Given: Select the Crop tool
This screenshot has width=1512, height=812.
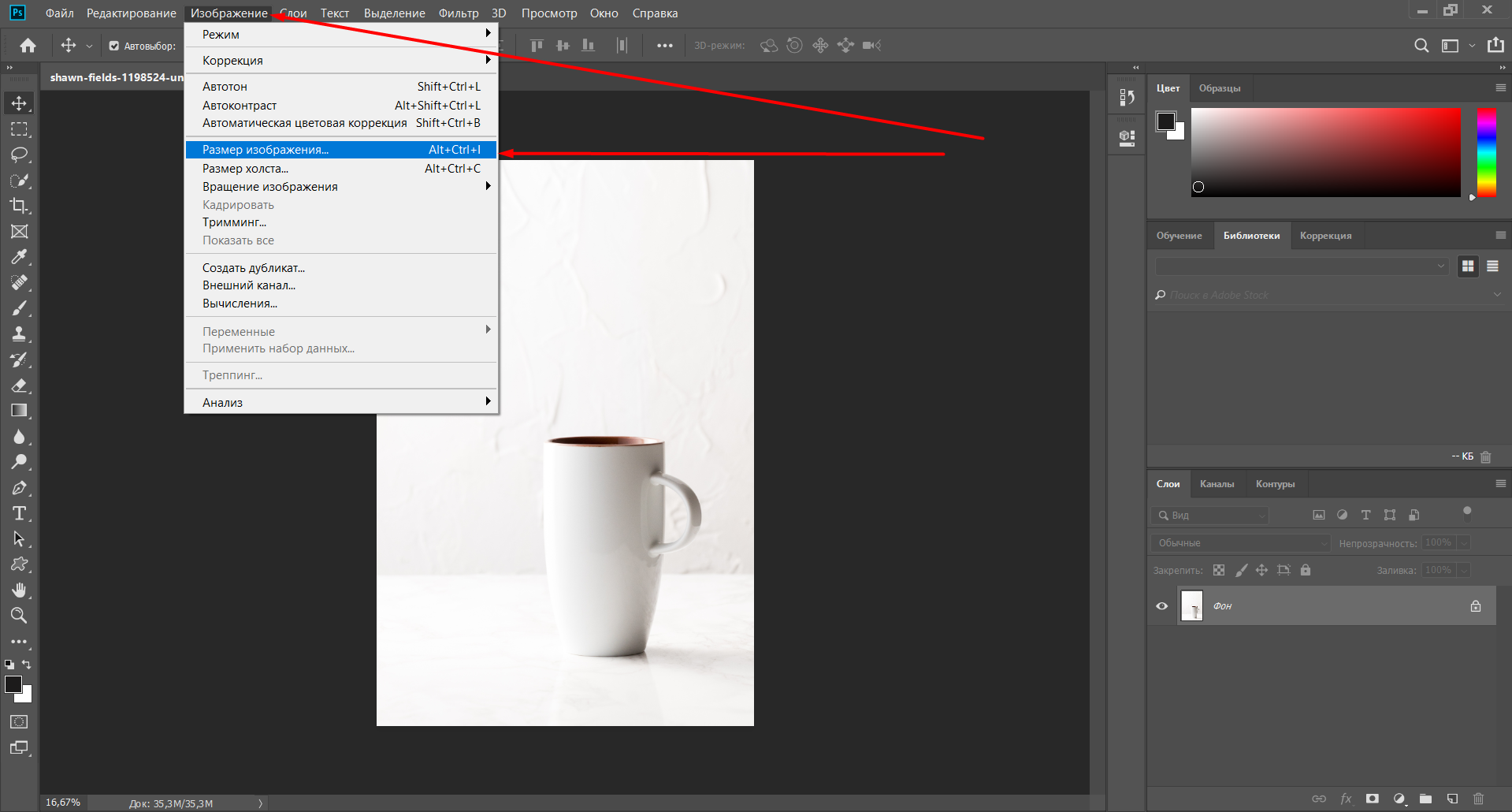Looking at the screenshot, I should coord(19,206).
